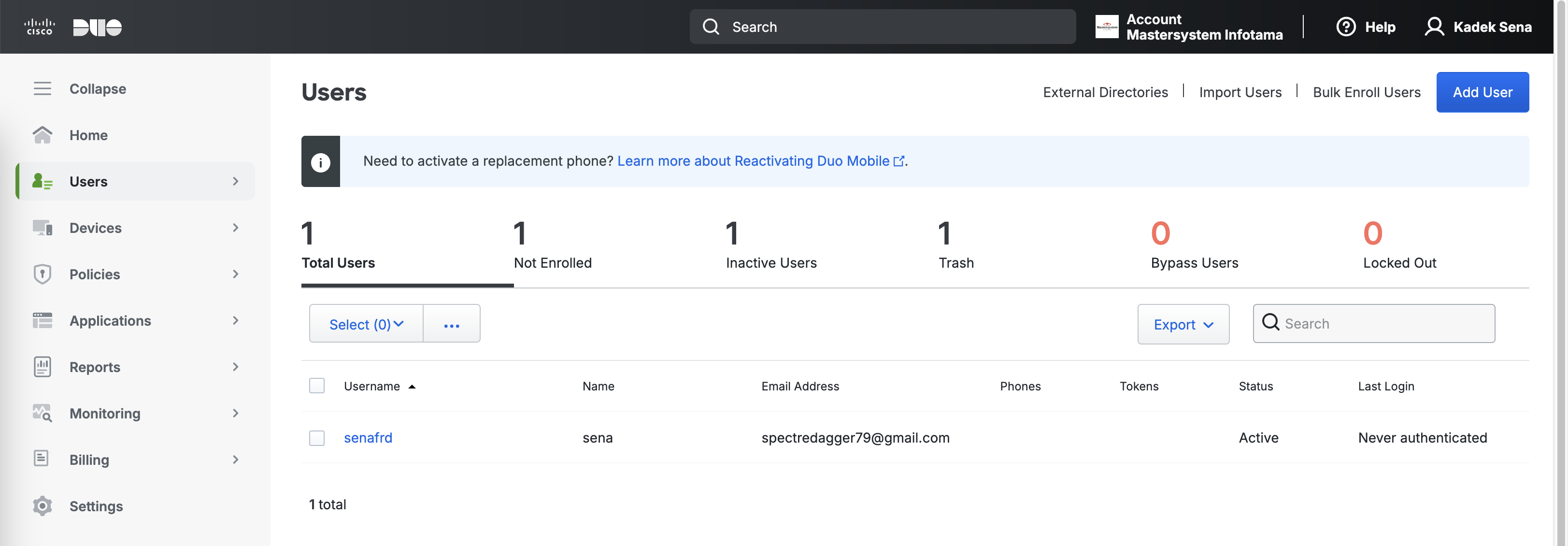Open Home via the house icon
The image size is (1568, 546).
(x=42, y=134)
